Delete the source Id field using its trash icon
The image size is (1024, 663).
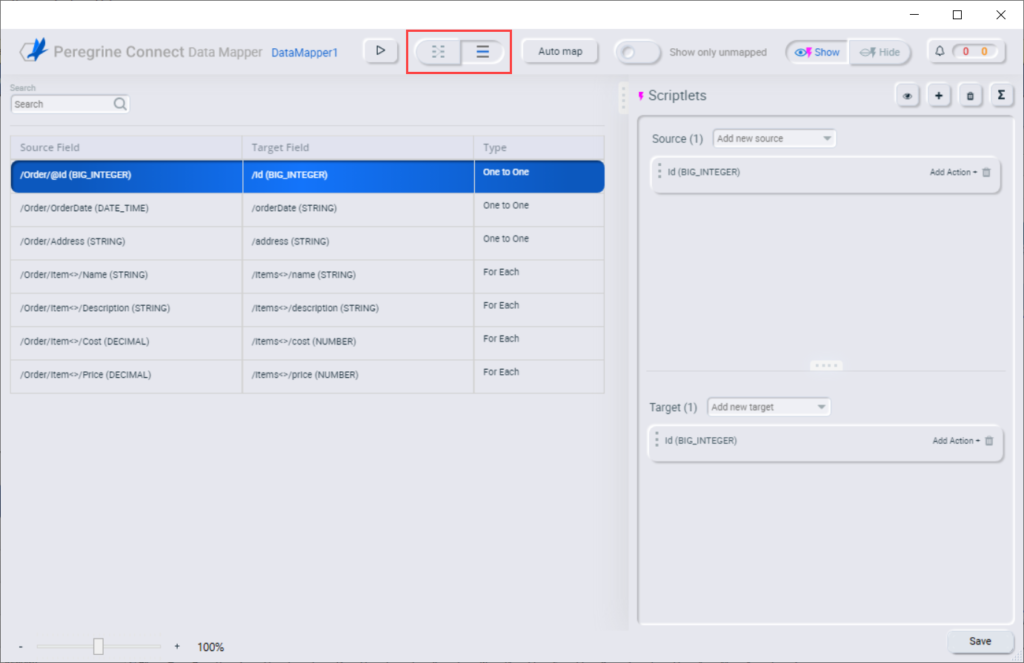tap(987, 173)
